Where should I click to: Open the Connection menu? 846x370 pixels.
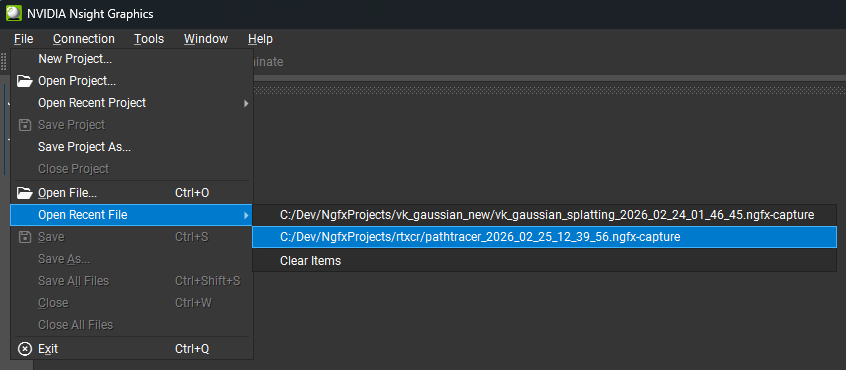[x=84, y=39]
